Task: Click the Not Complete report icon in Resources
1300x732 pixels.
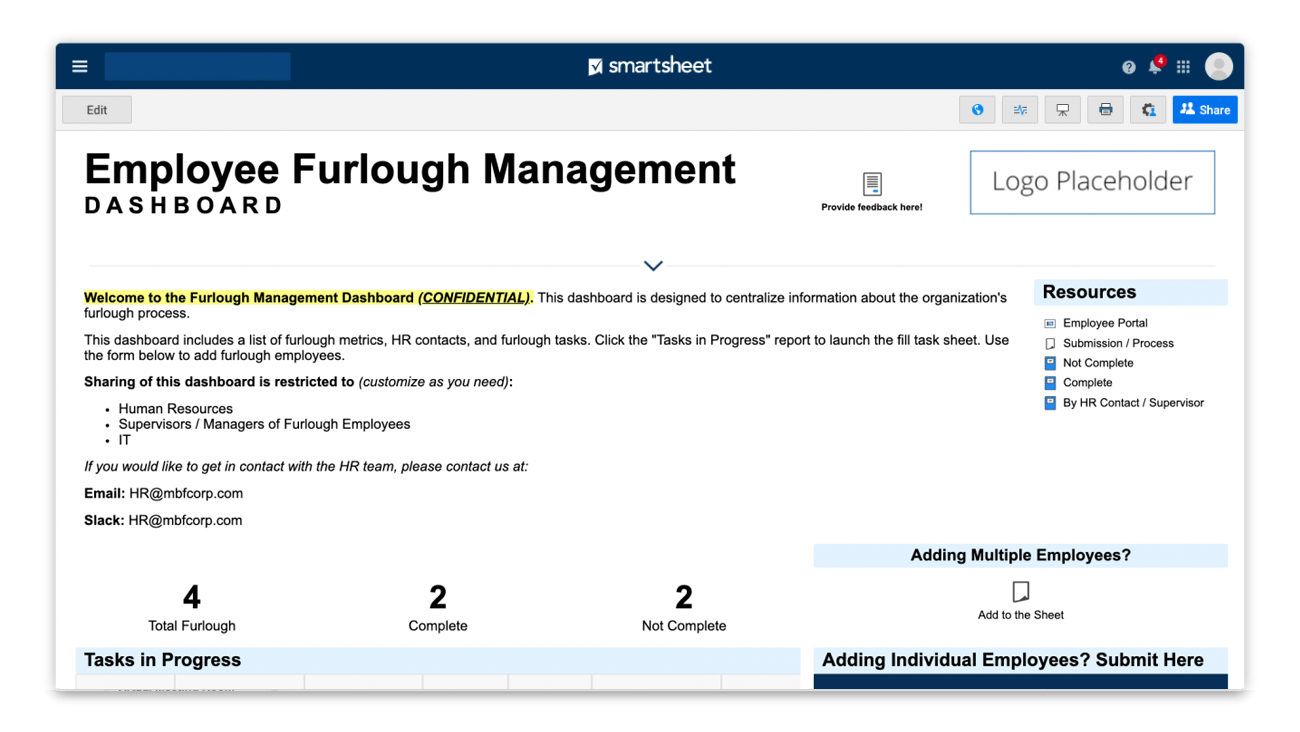Action: point(1050,363)
